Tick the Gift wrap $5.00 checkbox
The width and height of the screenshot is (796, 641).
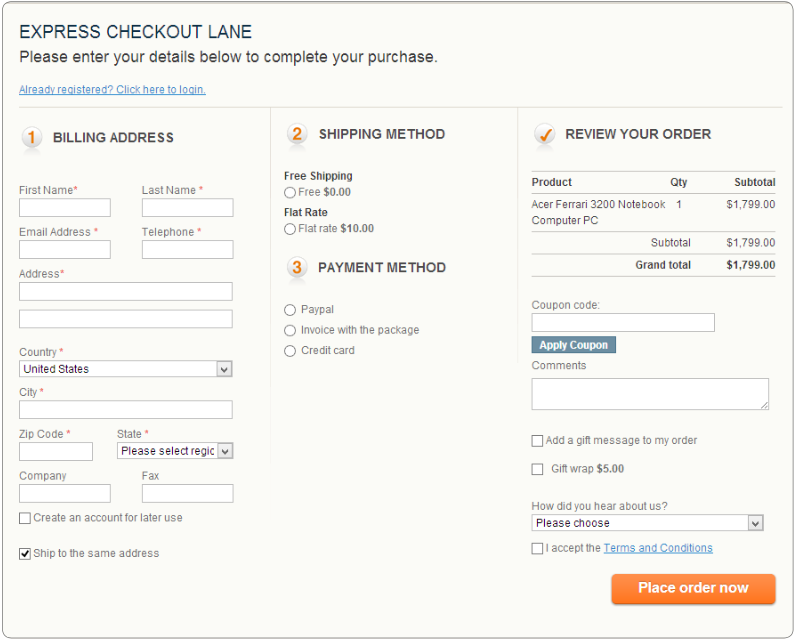pos(537,469)
